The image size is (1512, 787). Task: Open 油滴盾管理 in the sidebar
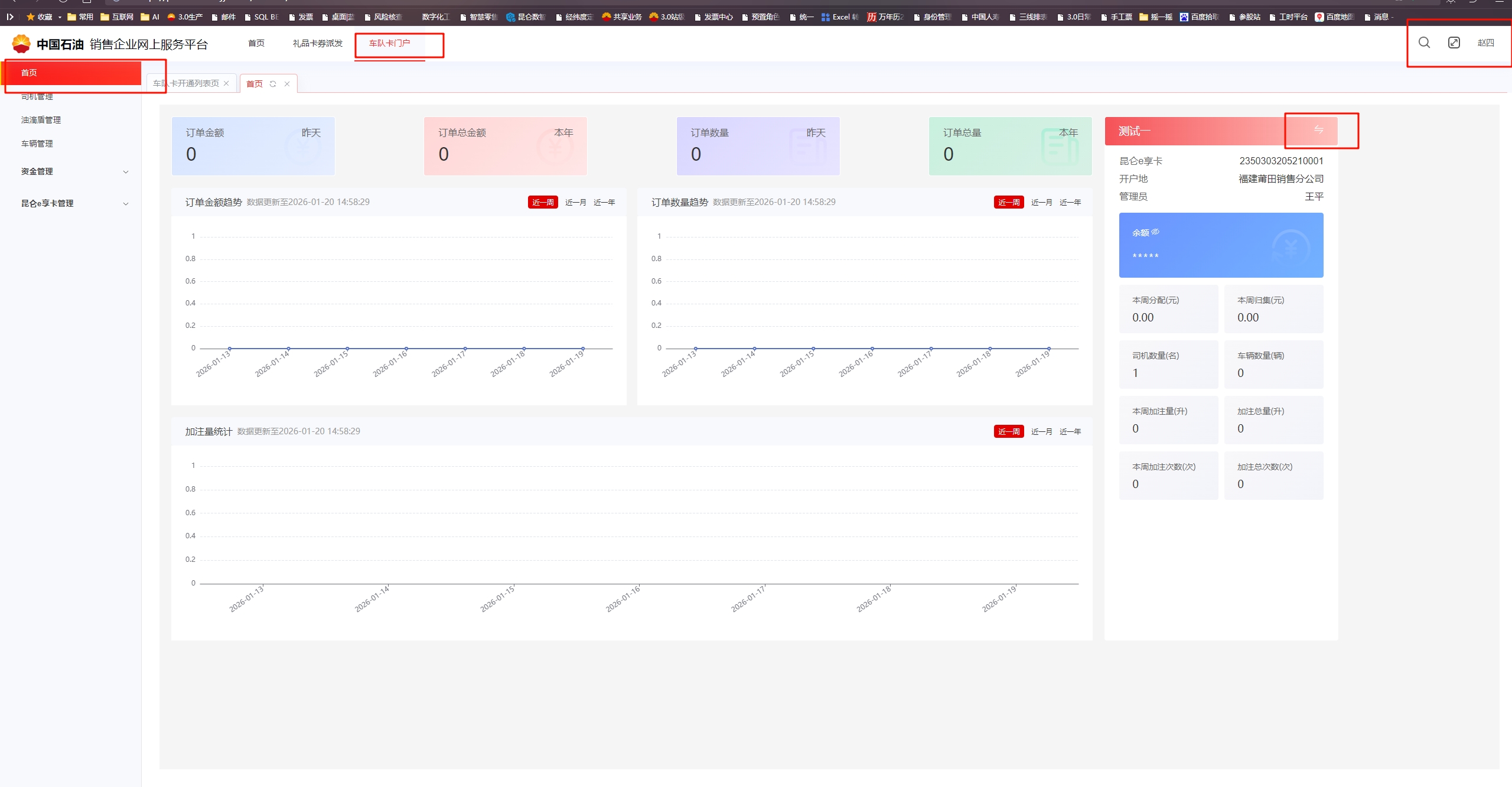pos(41,120)
